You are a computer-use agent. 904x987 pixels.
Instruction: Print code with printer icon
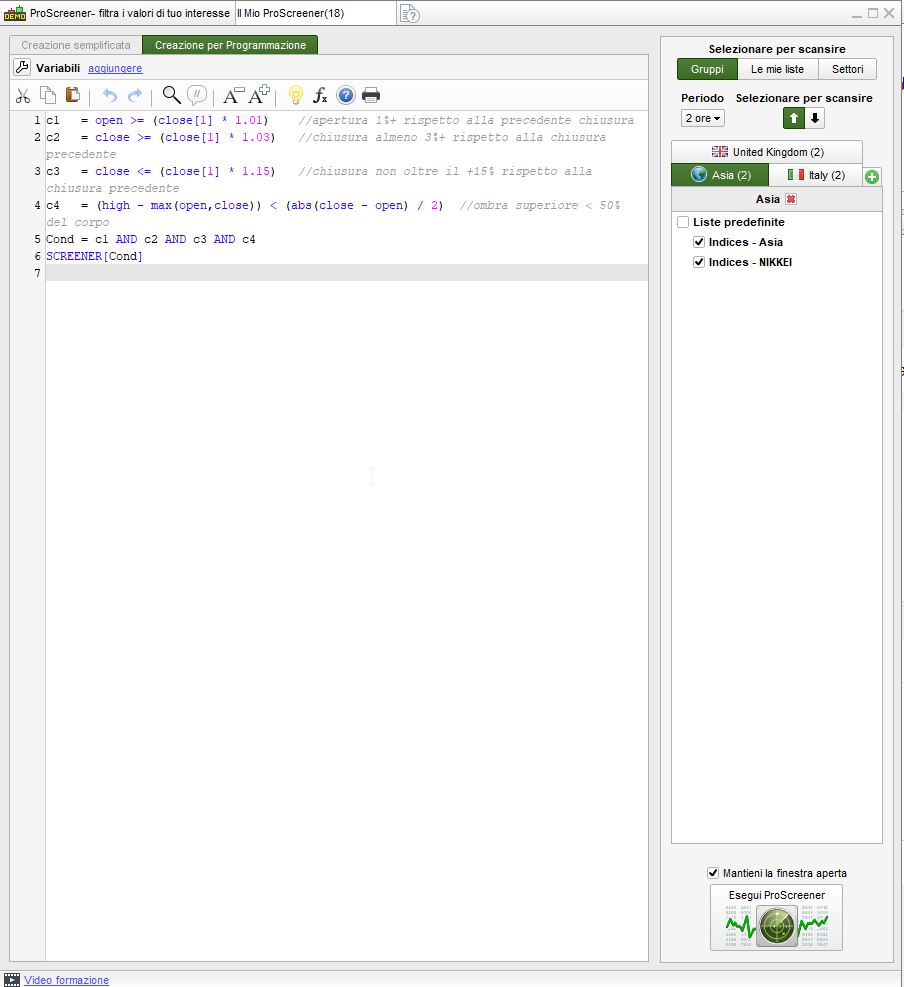[371, 95]
